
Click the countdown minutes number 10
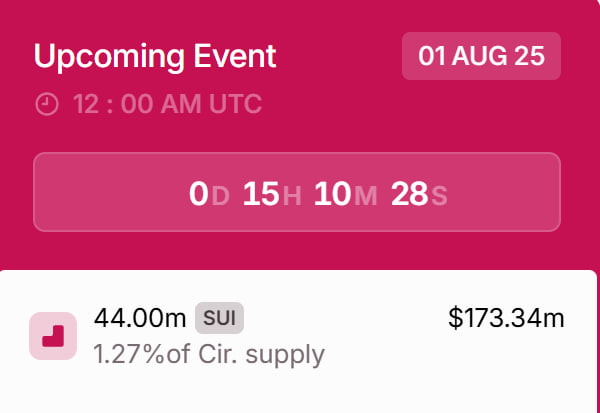coord(332,194)
